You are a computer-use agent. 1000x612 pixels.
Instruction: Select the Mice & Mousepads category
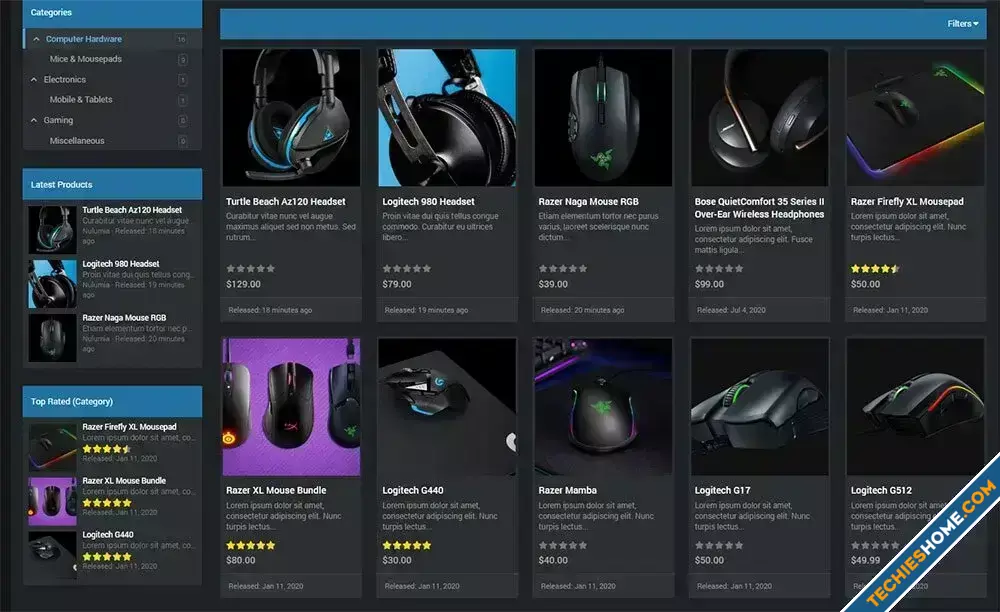coord(85,59)
